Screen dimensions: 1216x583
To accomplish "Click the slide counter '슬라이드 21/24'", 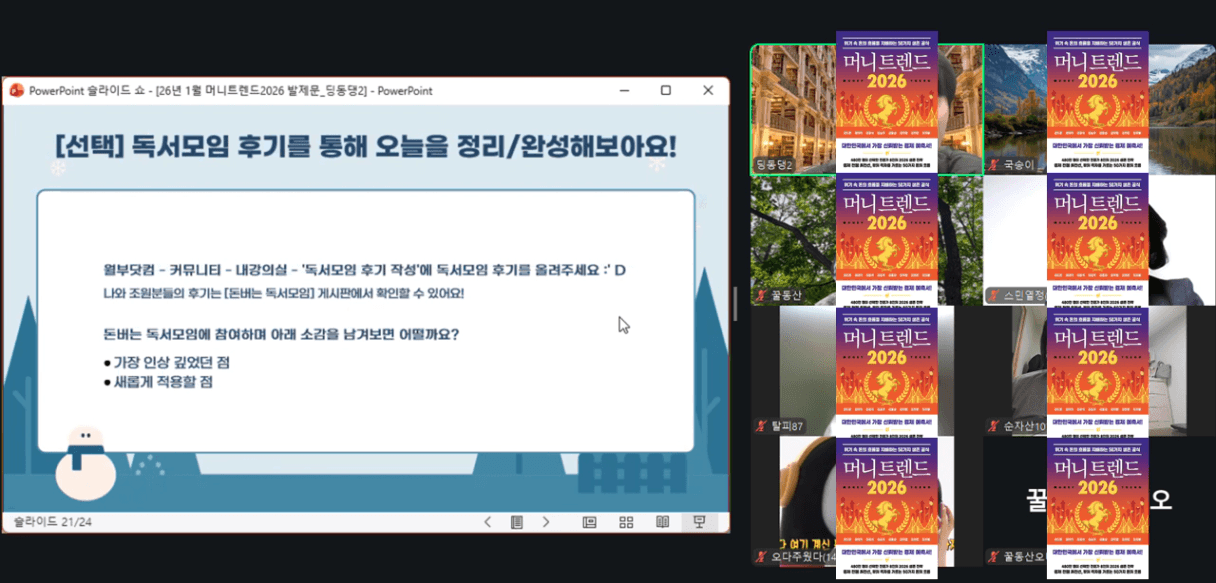I will coord(53,522).
